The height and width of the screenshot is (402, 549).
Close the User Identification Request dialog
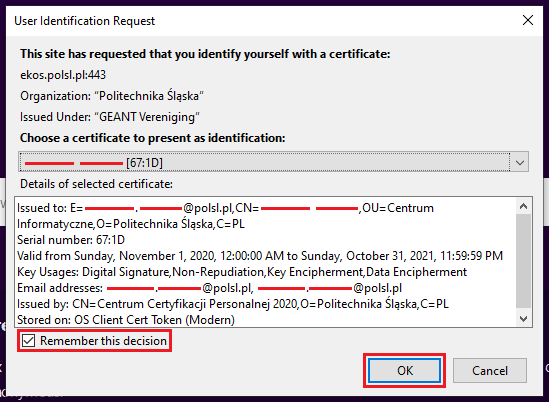[x=528, y=20]
